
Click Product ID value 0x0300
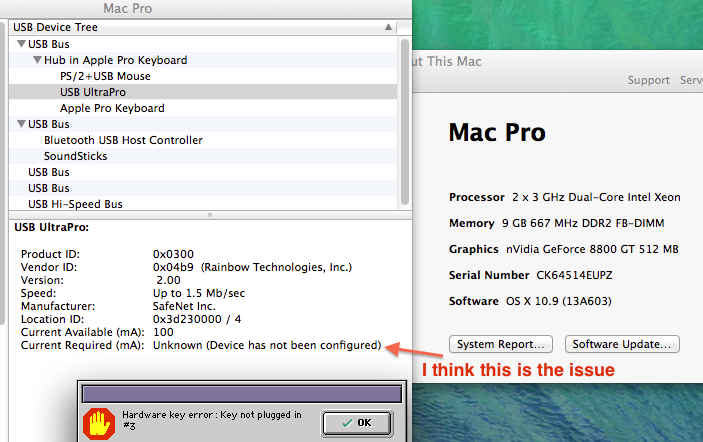tap(173, 254)
